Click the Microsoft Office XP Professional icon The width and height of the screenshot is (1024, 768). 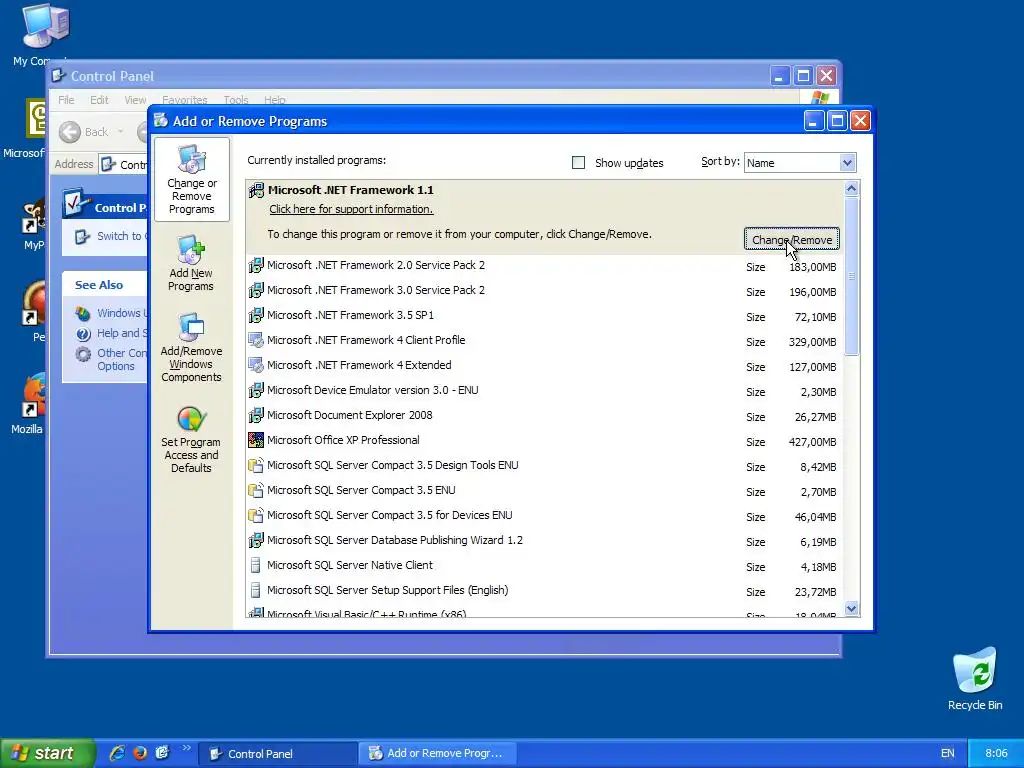(x=256, y=440)
